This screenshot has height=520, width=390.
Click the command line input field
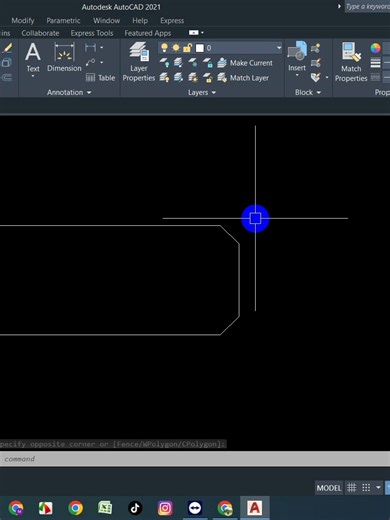point(195,459)
